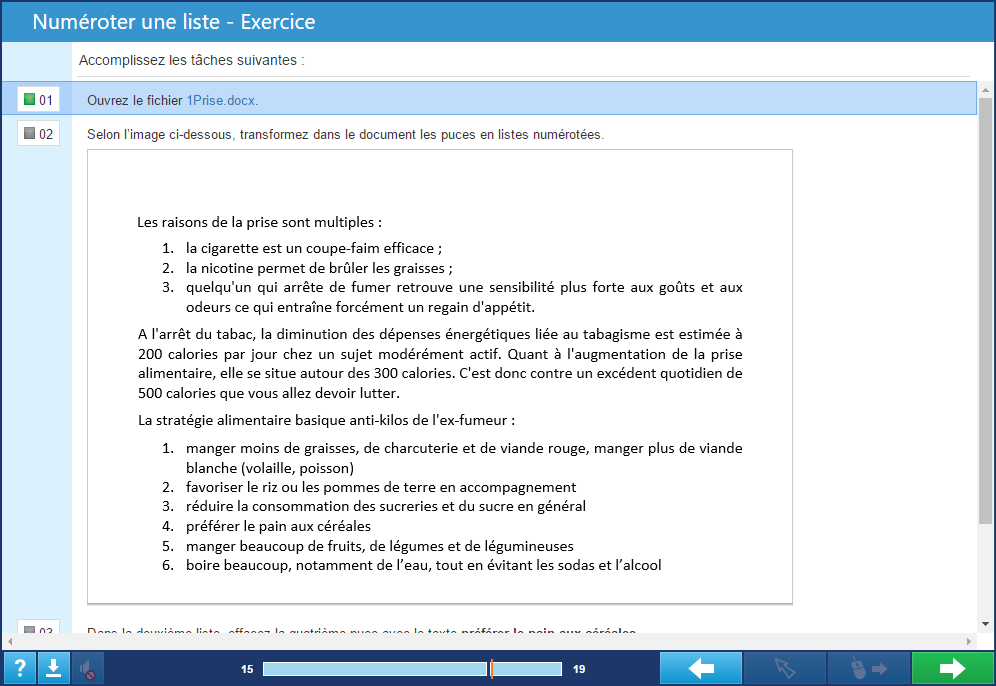Click the vertical scrollbar thumb

(x=985, y=311)
